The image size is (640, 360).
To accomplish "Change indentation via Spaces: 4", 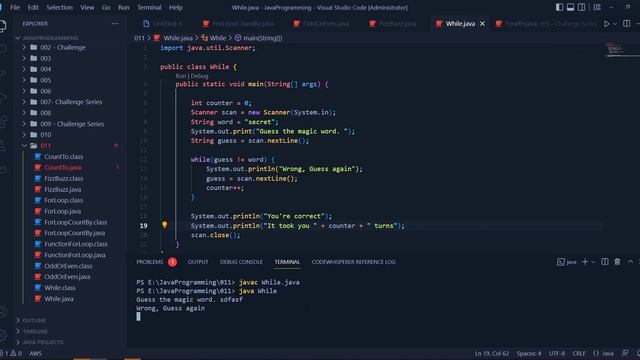I will pos(529,353).
